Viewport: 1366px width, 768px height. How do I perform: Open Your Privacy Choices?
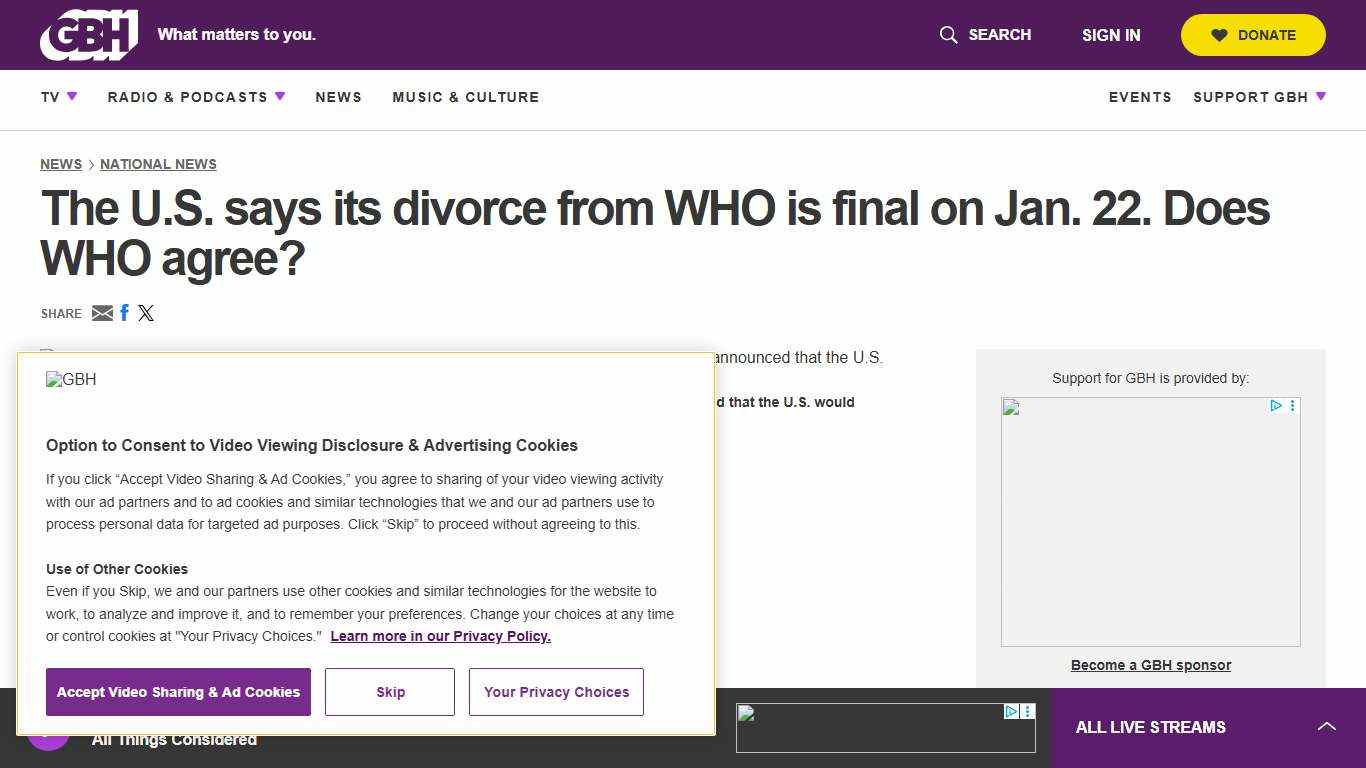point(556,691)
